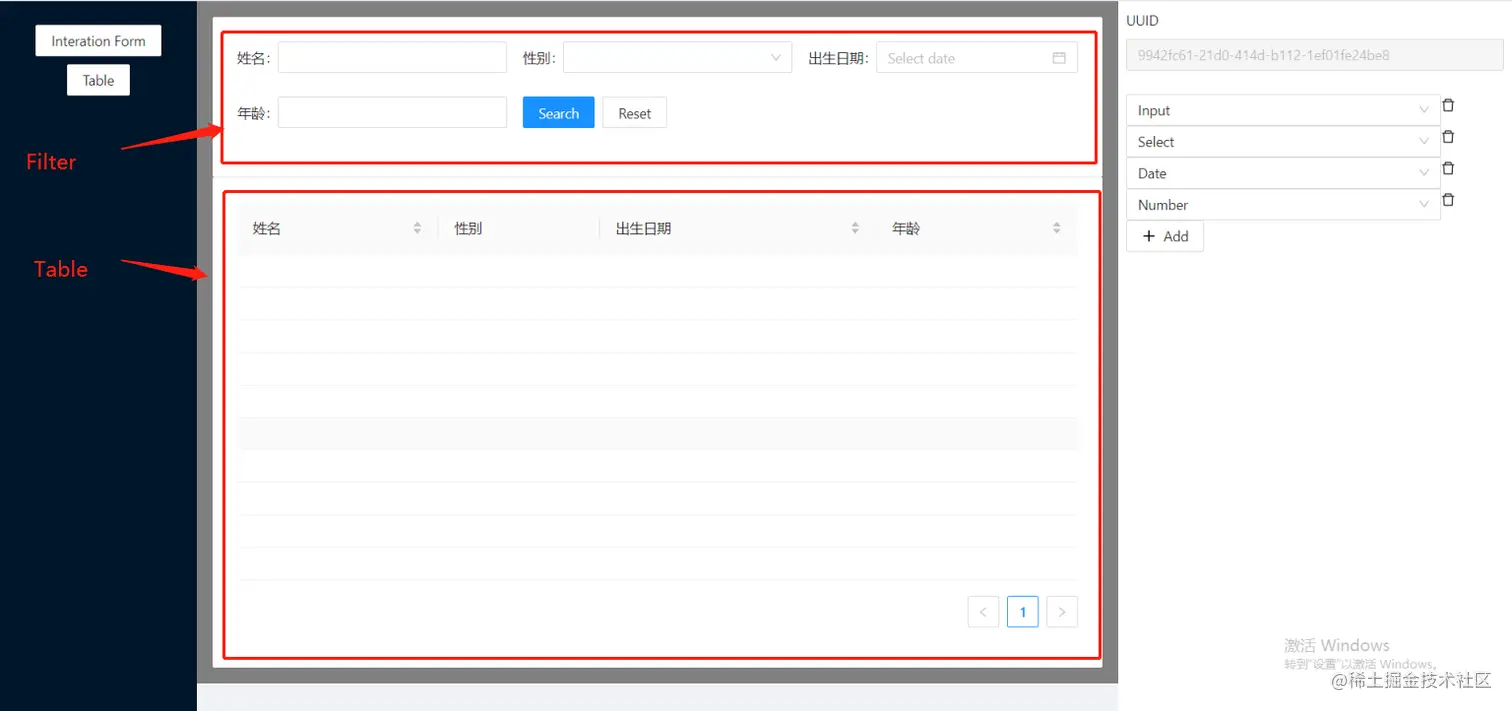Click the Interation Form button
1512x711 pixels.
[x=98, y=41]
